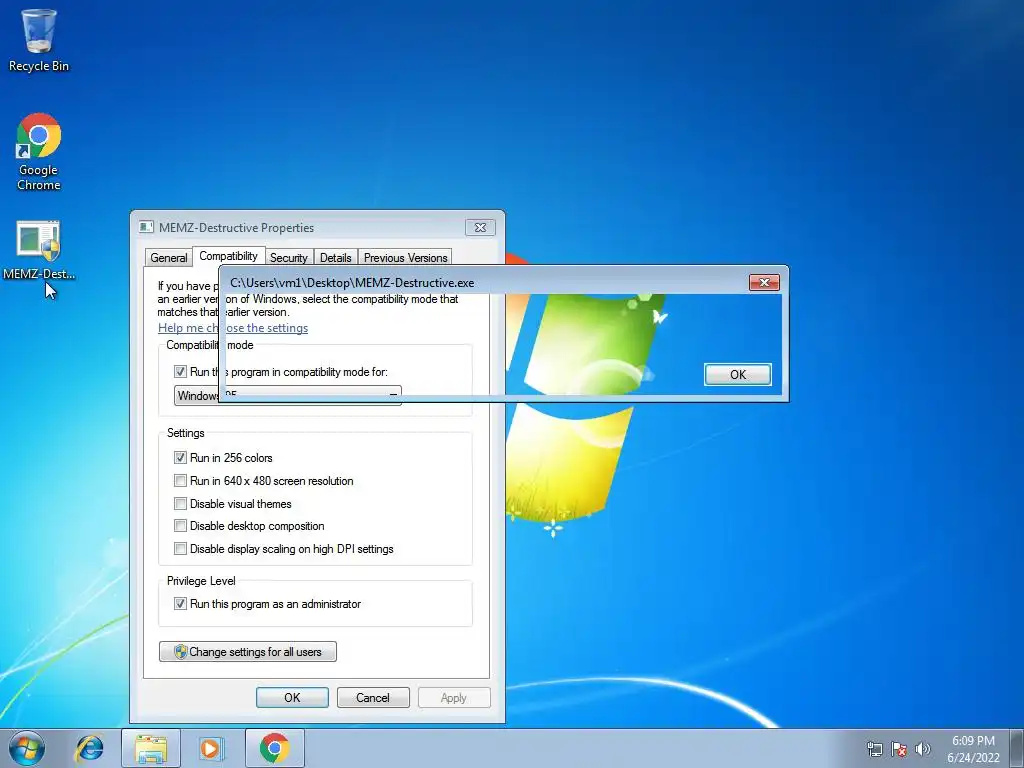Cancel the Properties dialog

(373, 697)
